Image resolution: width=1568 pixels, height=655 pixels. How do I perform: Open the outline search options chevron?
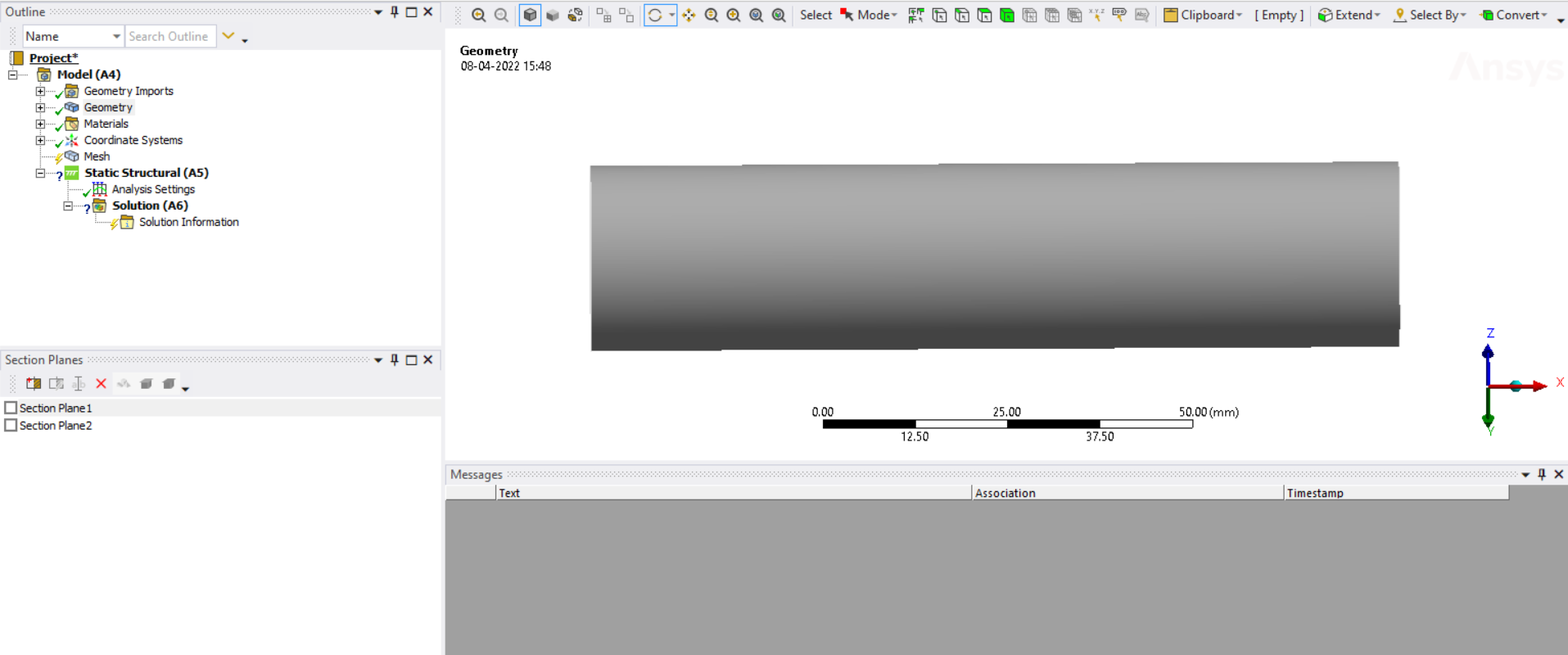pos(228,36)
